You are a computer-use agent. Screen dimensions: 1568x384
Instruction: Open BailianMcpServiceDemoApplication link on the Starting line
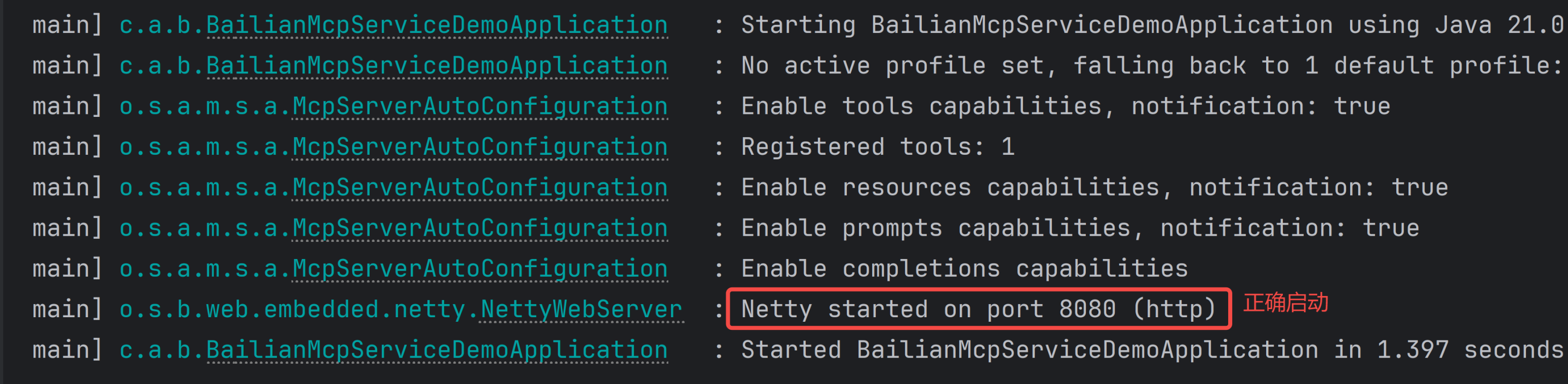(x=437, y=25)
